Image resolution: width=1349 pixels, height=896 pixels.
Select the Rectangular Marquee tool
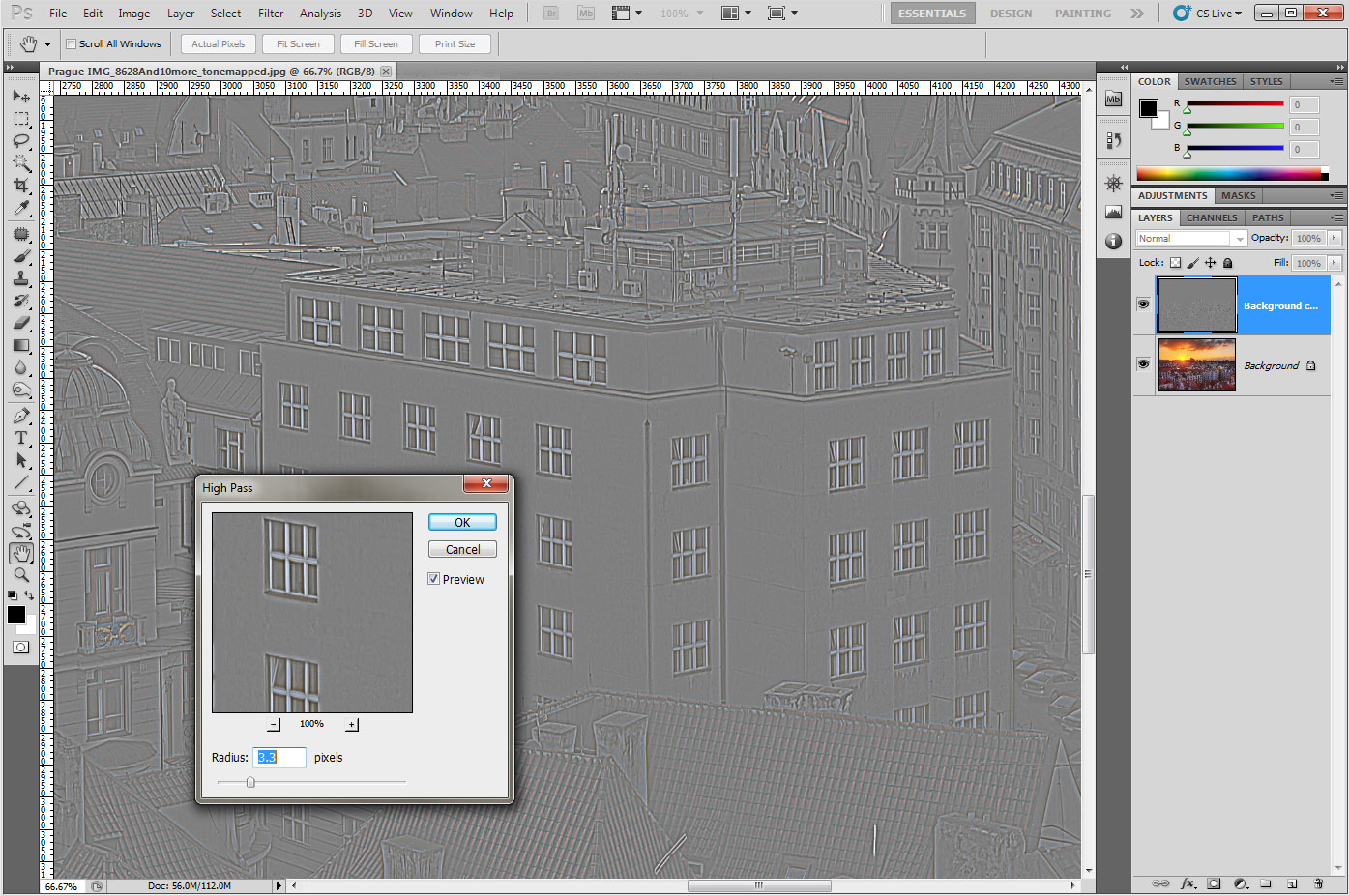(x=20, y=119)
